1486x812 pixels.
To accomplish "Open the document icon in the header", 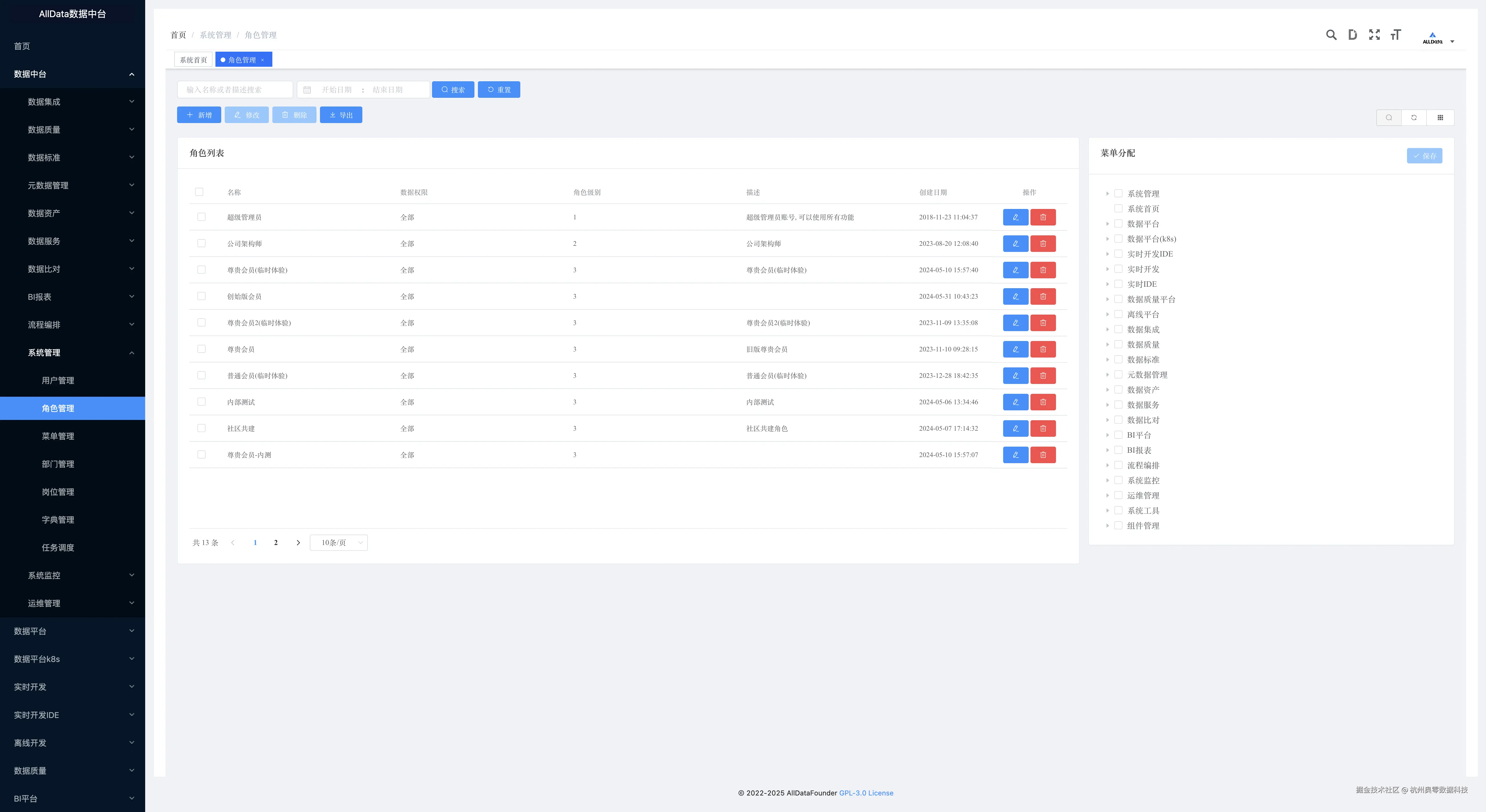I will coord(1352,35).
